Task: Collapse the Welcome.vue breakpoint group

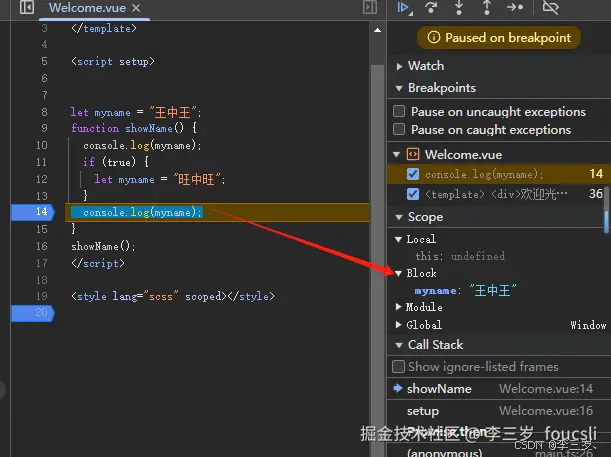Action: coord(397,155)
